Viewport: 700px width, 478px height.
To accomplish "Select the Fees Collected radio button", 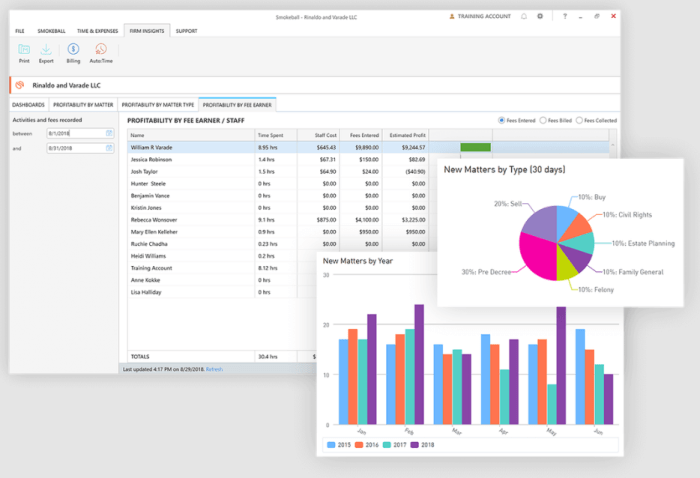I will [x=579, y=121].
